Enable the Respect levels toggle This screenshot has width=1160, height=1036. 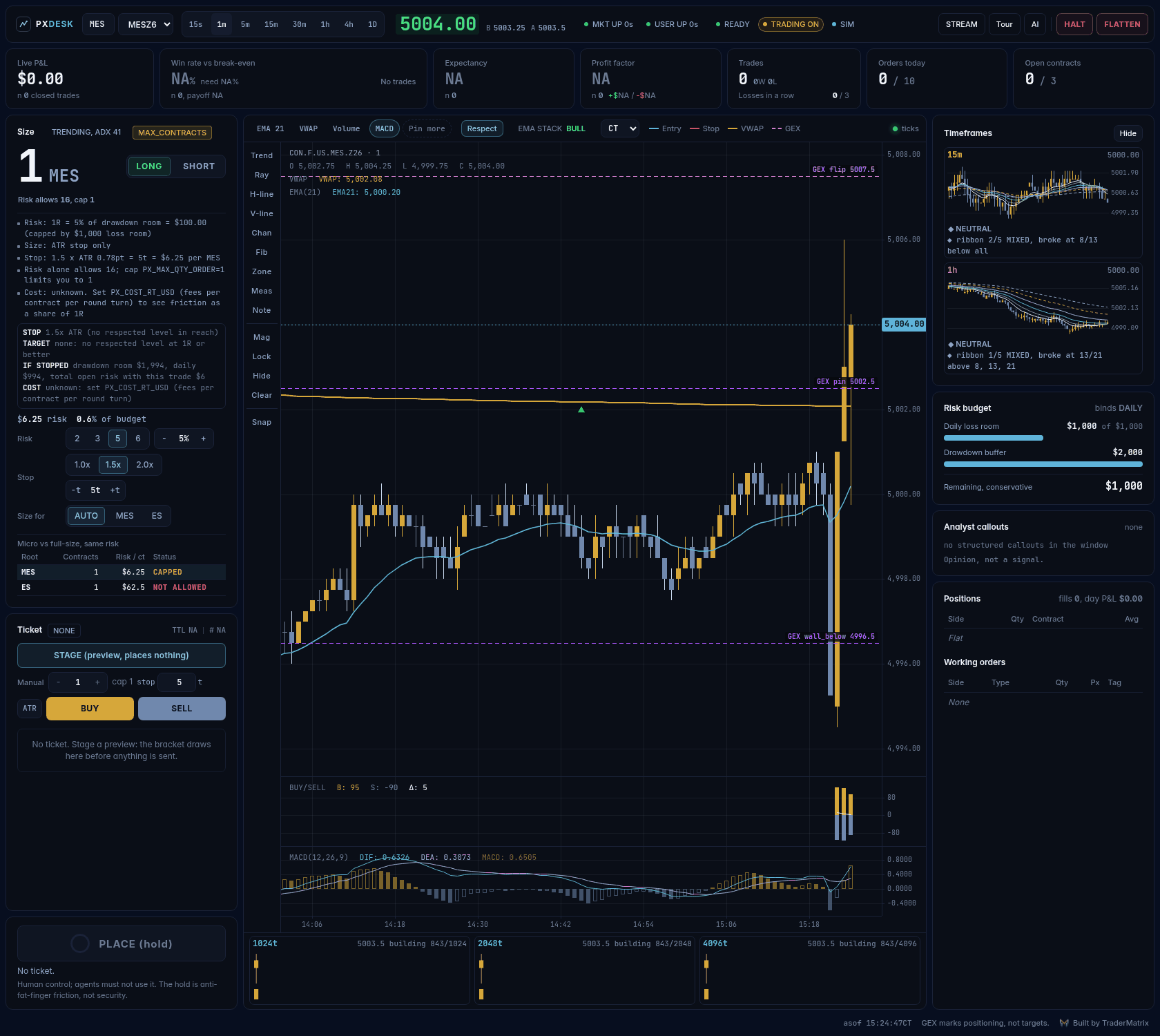[482, 128]
